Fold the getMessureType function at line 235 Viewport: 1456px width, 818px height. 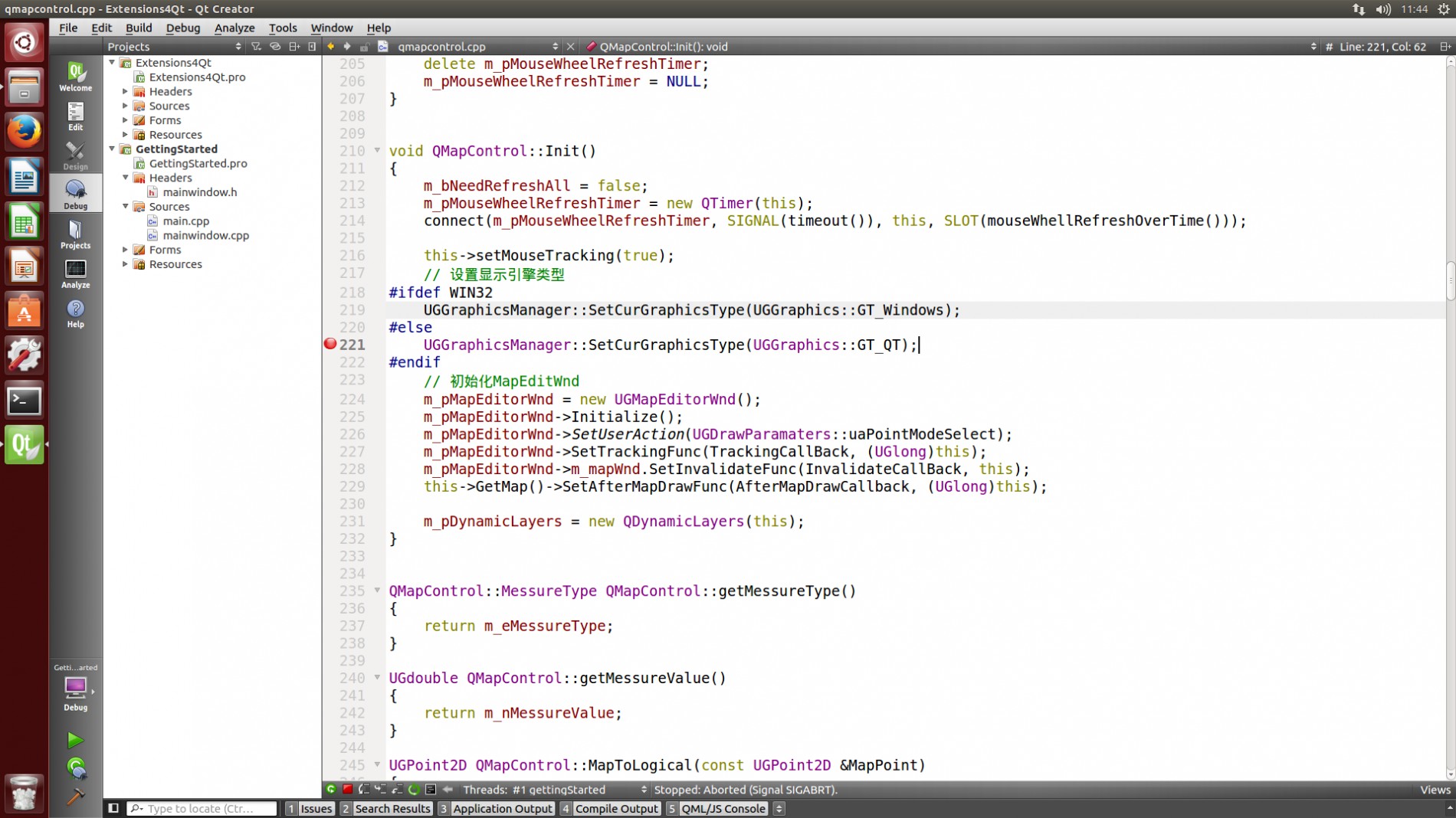(377, 591)
